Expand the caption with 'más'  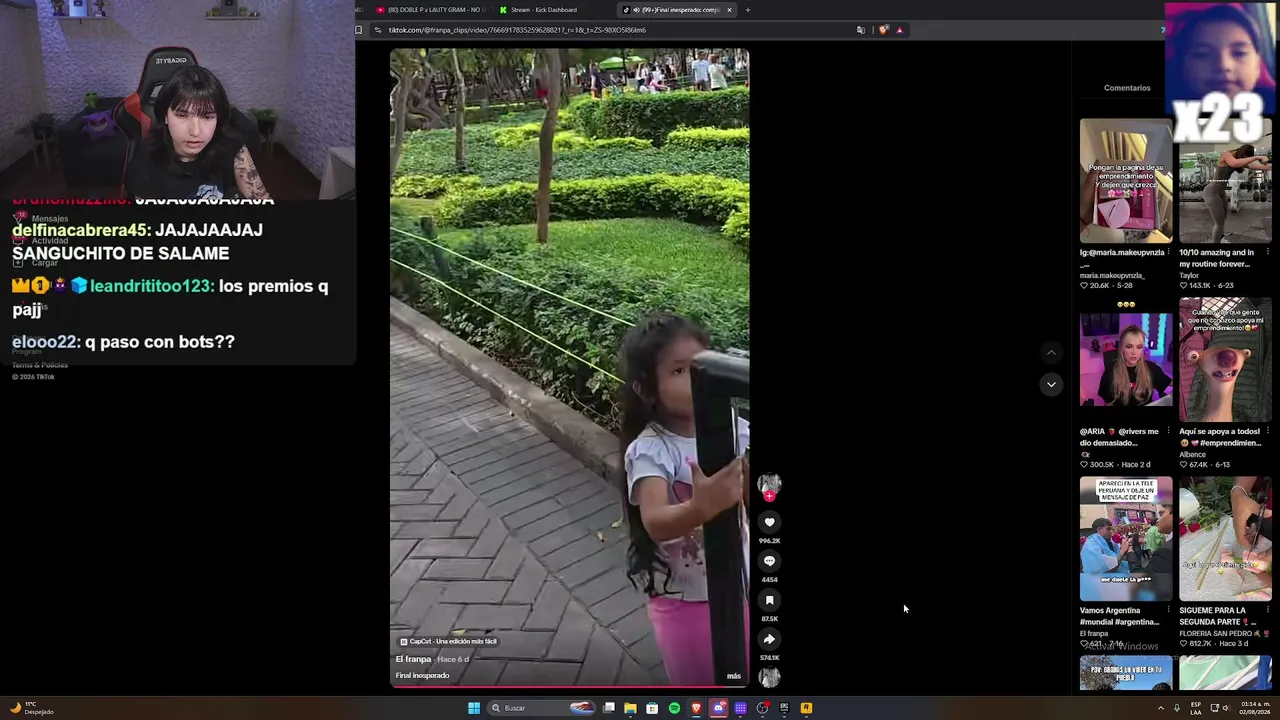[x=734, y=676]
